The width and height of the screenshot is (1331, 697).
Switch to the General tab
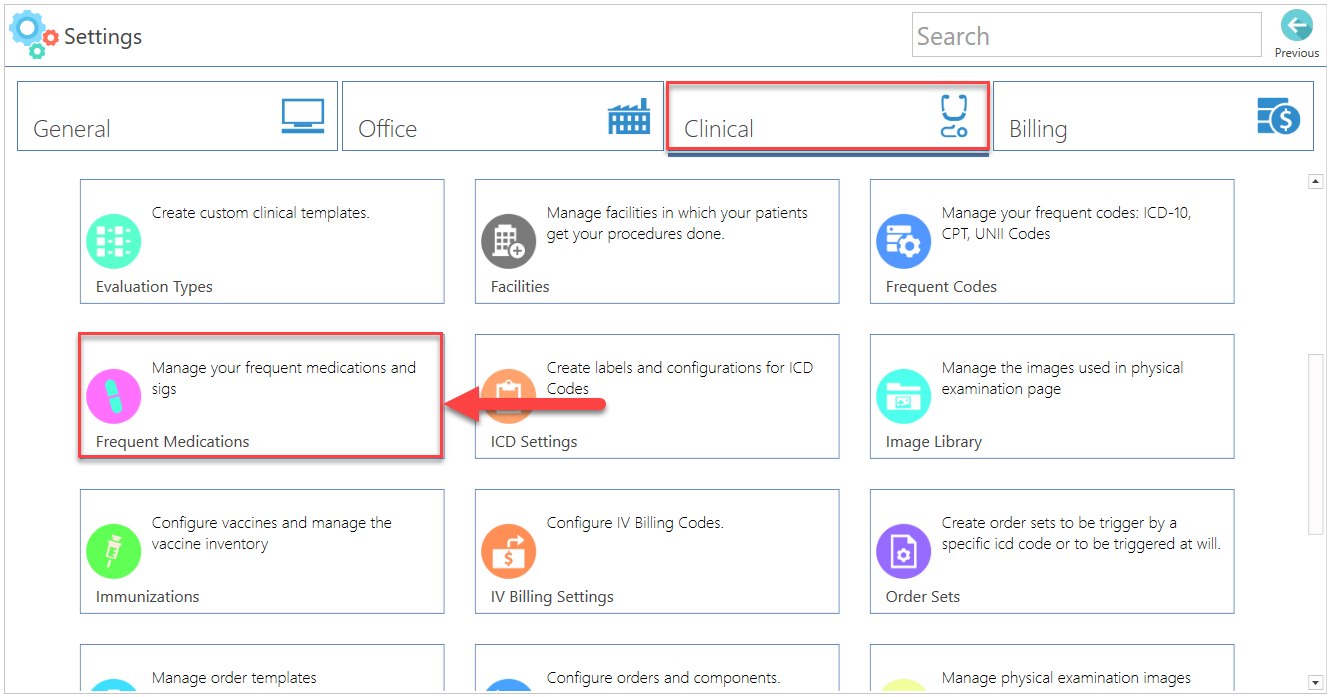coord(177,116)
